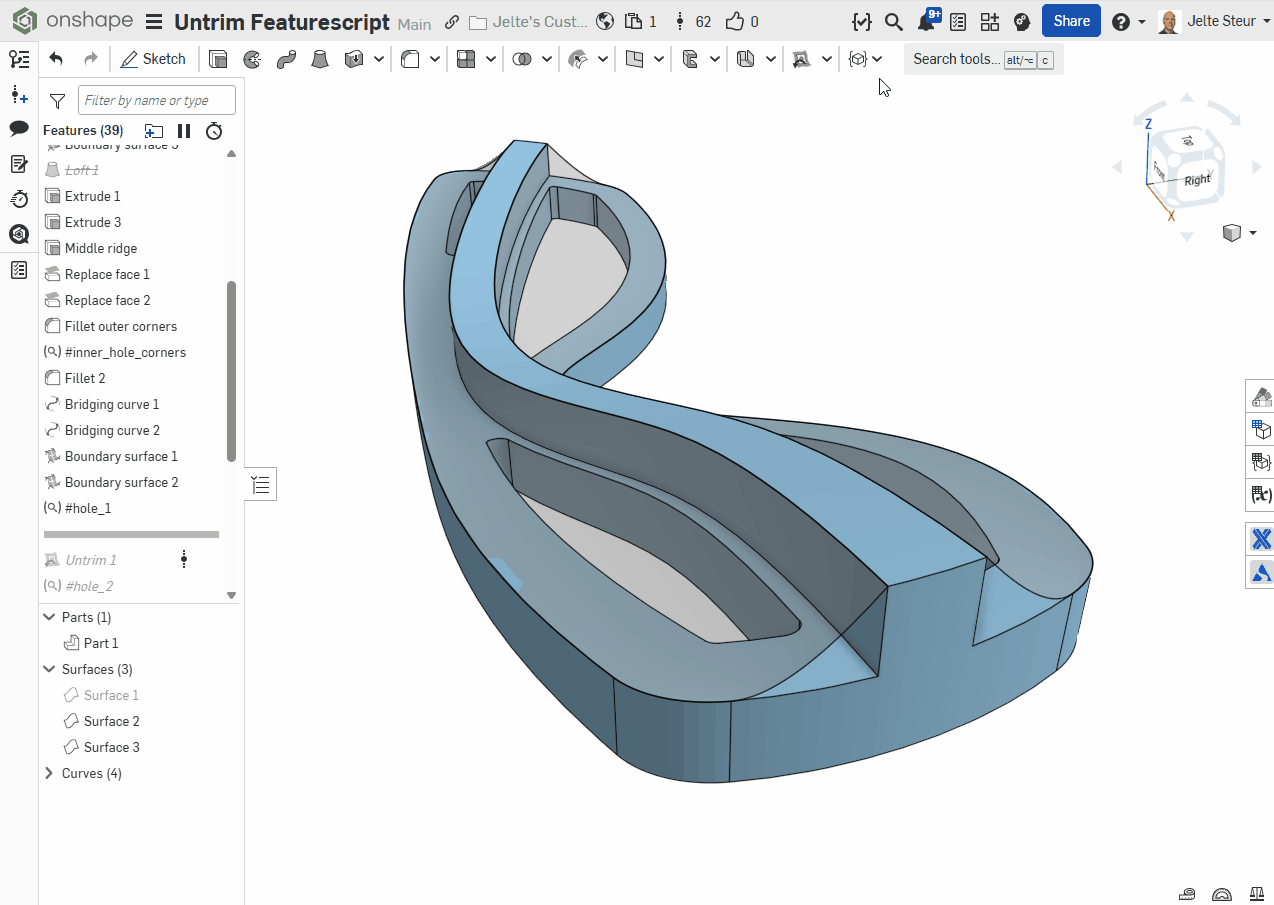Pause feature regeneration with the pause button
1274x905 pixels.
(184, 131)
